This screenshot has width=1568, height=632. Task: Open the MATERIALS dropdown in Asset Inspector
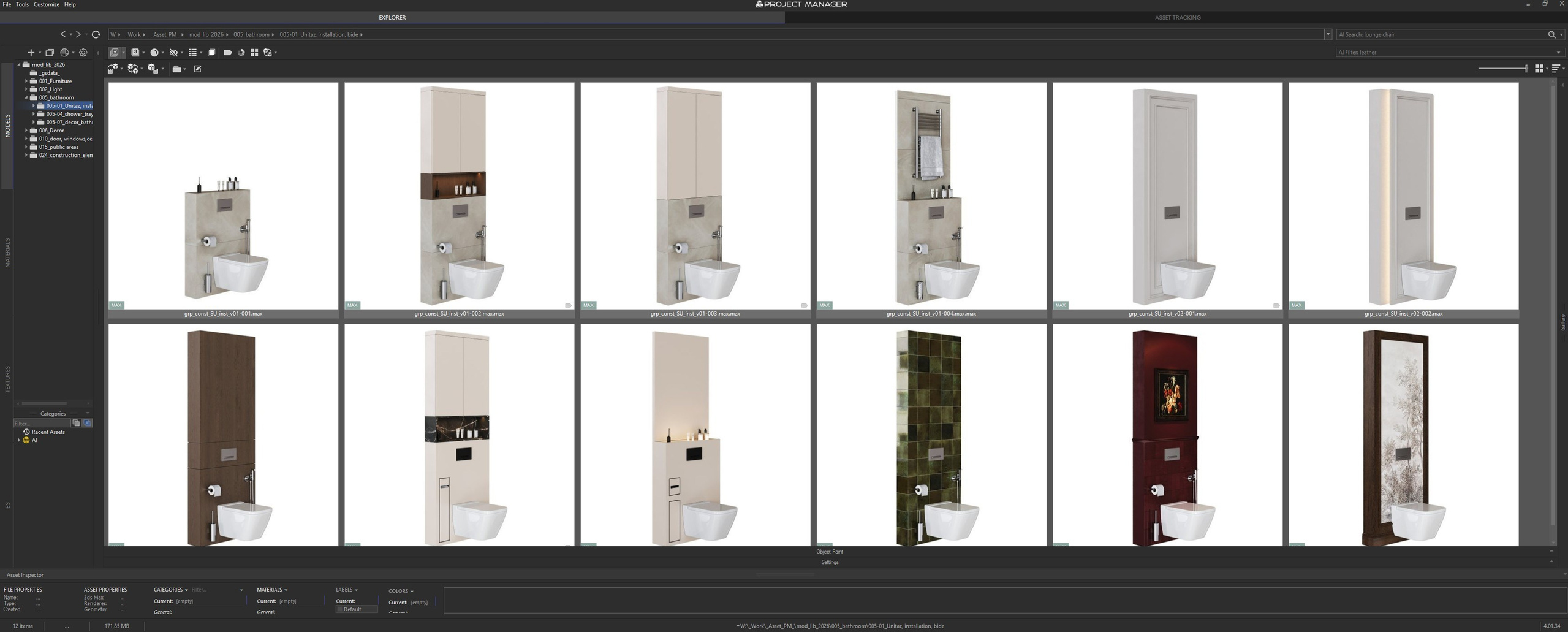(272, 590)
